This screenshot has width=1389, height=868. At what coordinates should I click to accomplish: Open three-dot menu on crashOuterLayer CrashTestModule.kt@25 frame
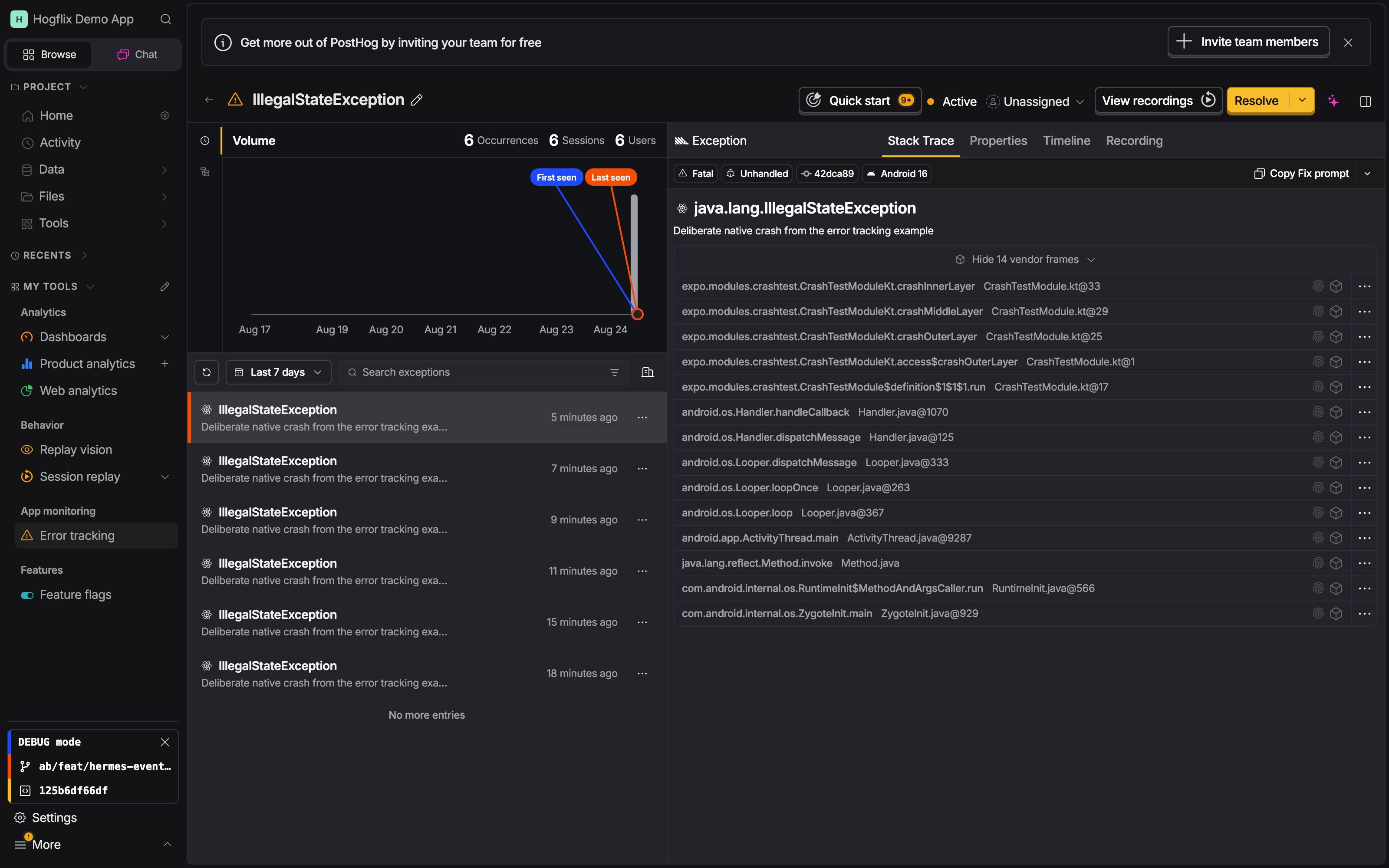coord(1364,336)
